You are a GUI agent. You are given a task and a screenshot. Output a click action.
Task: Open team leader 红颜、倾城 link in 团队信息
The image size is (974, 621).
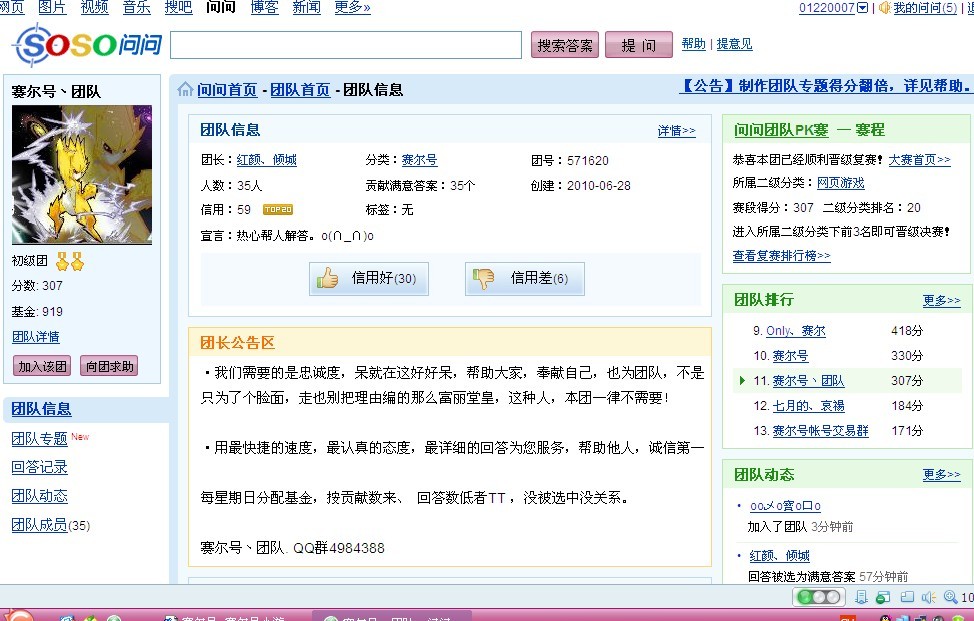tap(266, 160)
